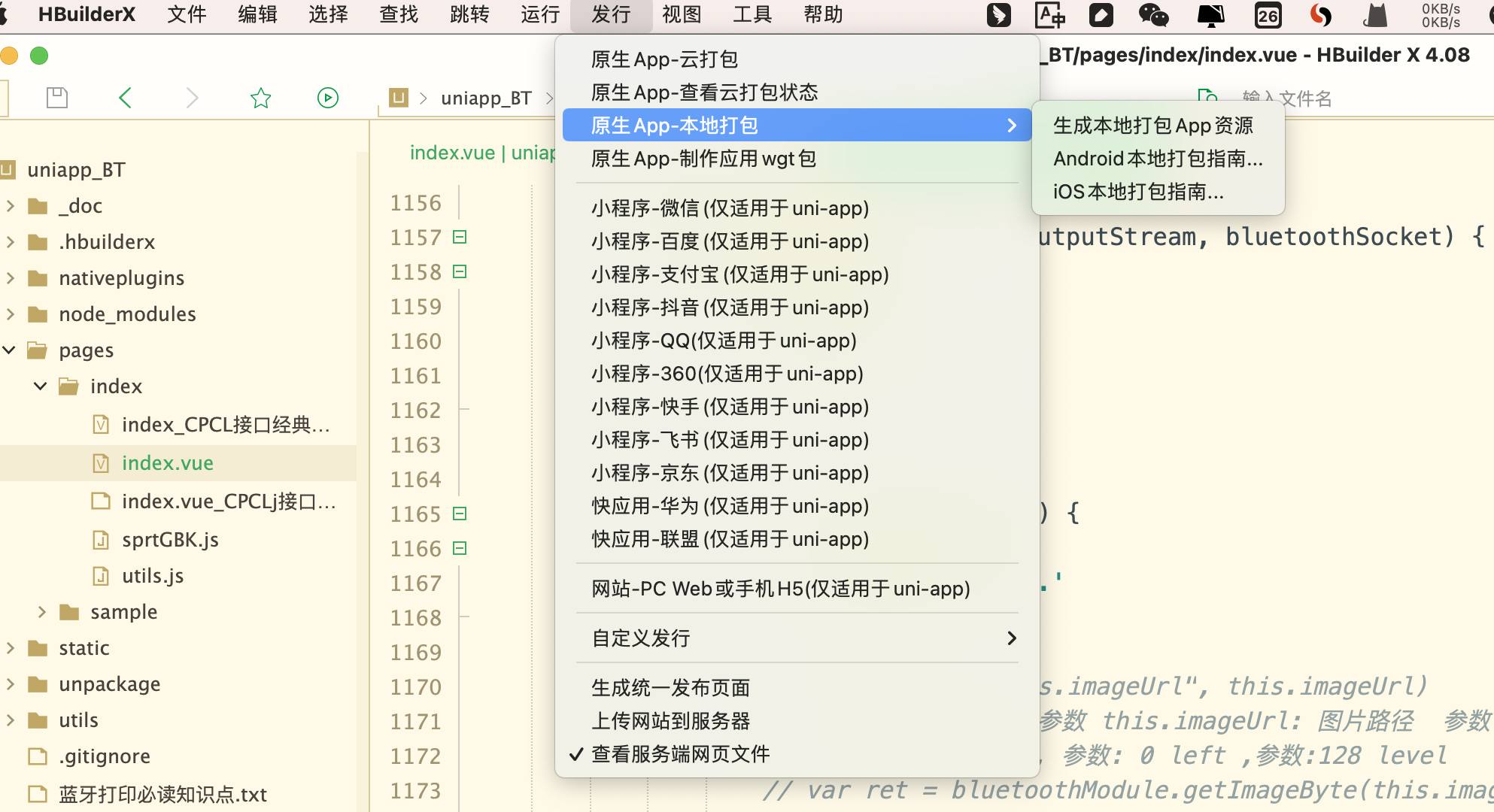This screenshot has width=1494, height=812.
Task: Open the 运行 menu in menu bar
Action: tap(539, 14)
